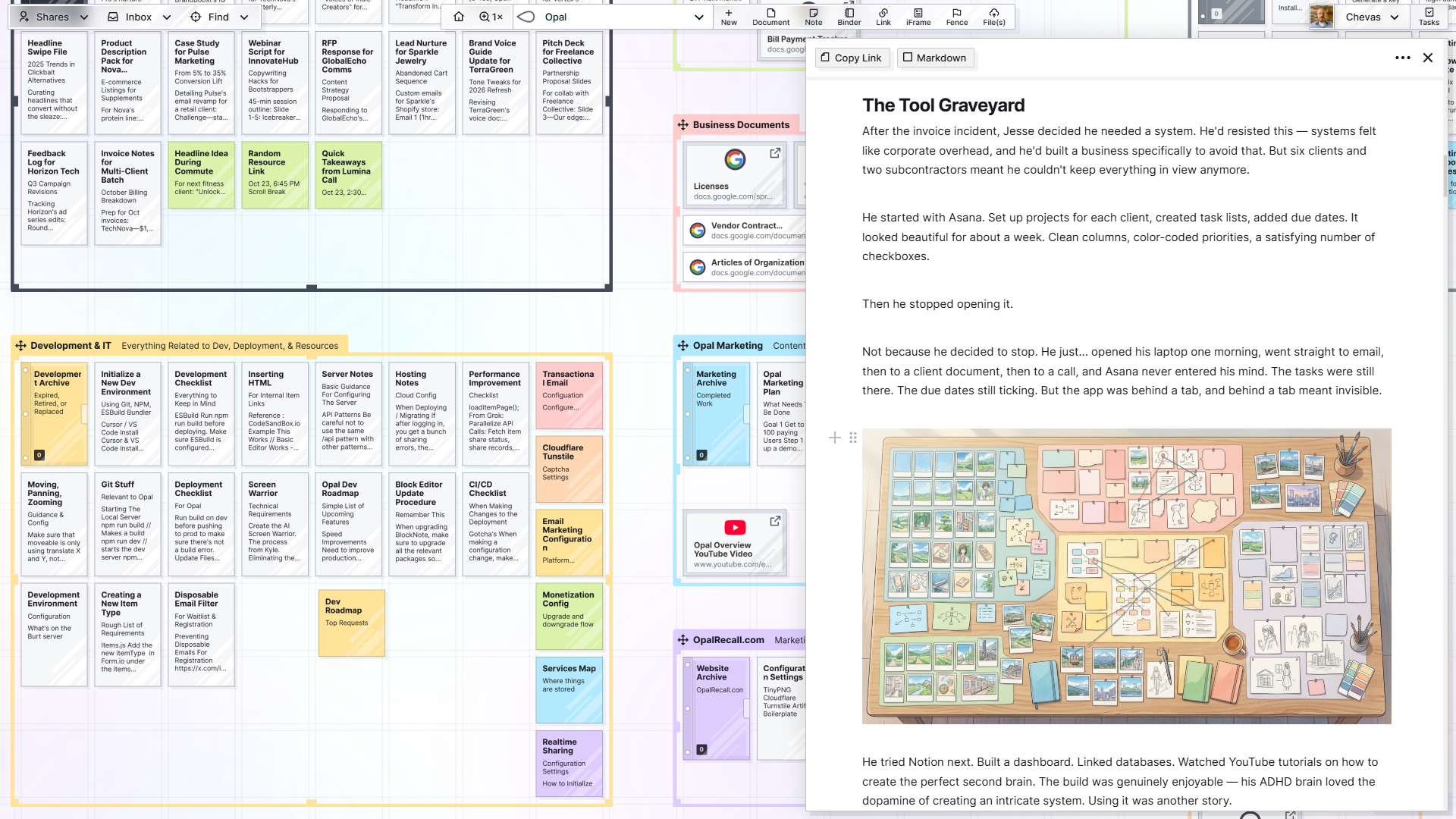Open the Website Archive binder
Screen dimensions: 1456x819
pos(717,708)
